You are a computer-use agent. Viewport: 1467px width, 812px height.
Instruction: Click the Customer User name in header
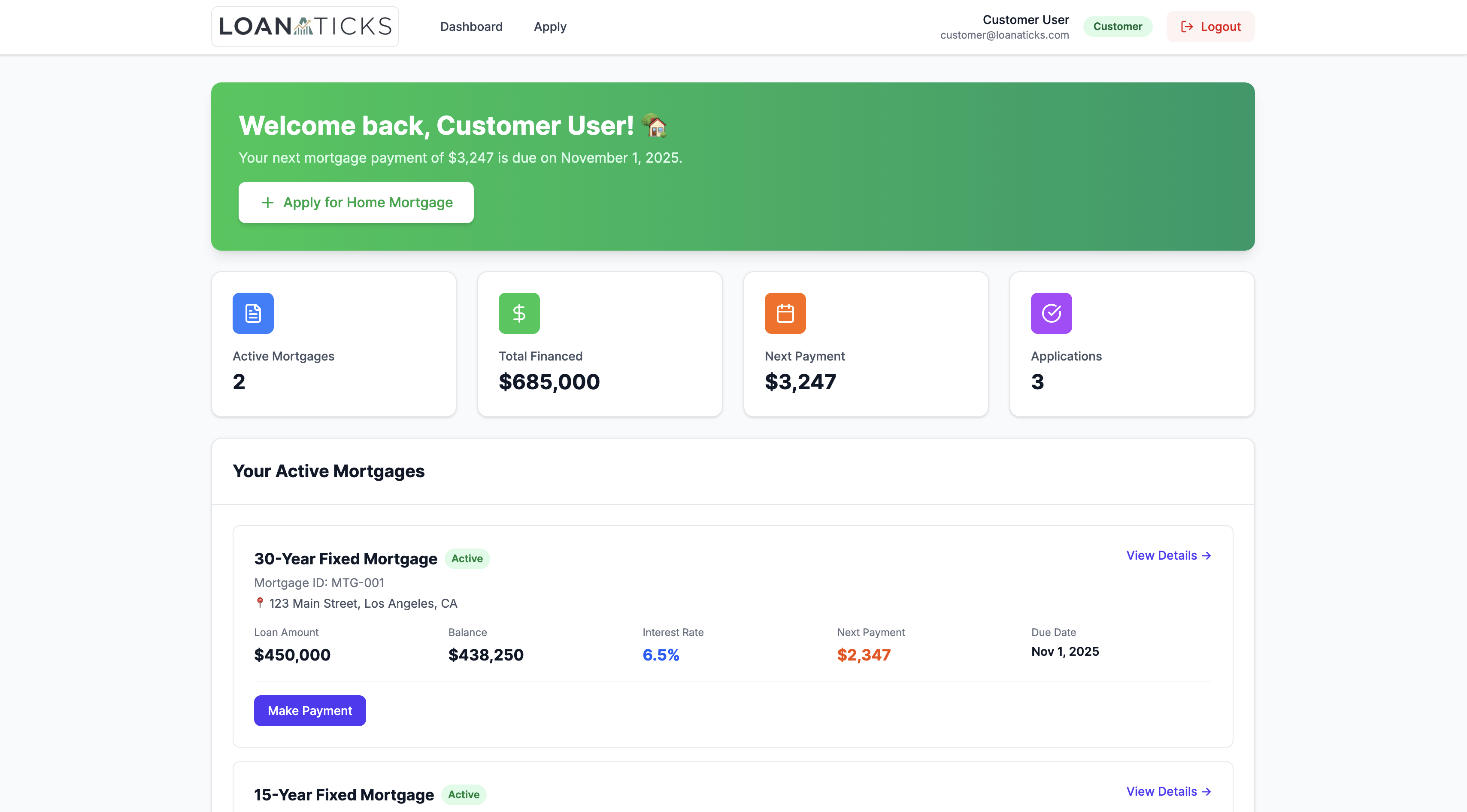pos(1026,20)
